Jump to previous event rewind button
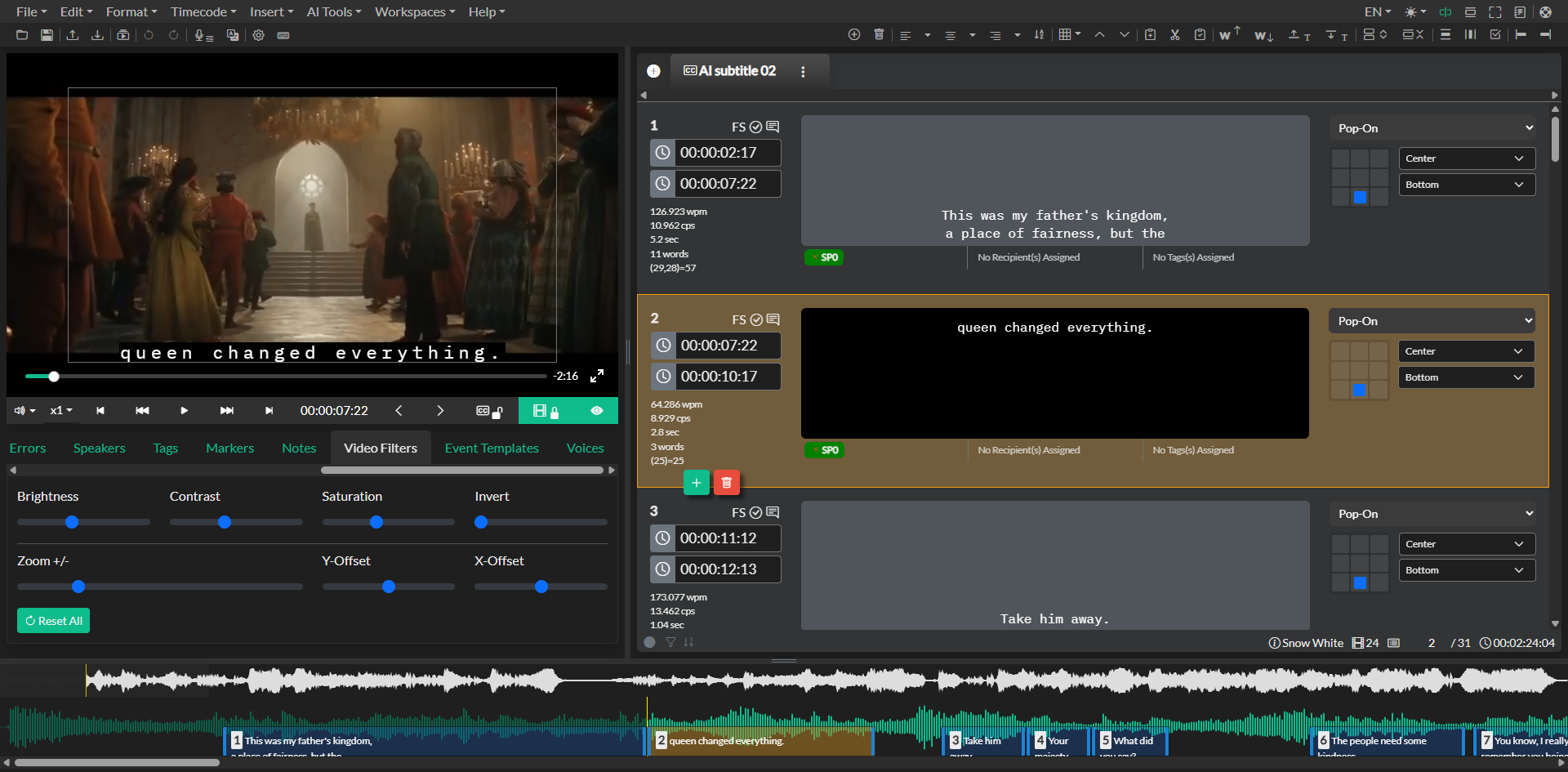The width and height of the screenshot is (1568, 772). point(142,411)
